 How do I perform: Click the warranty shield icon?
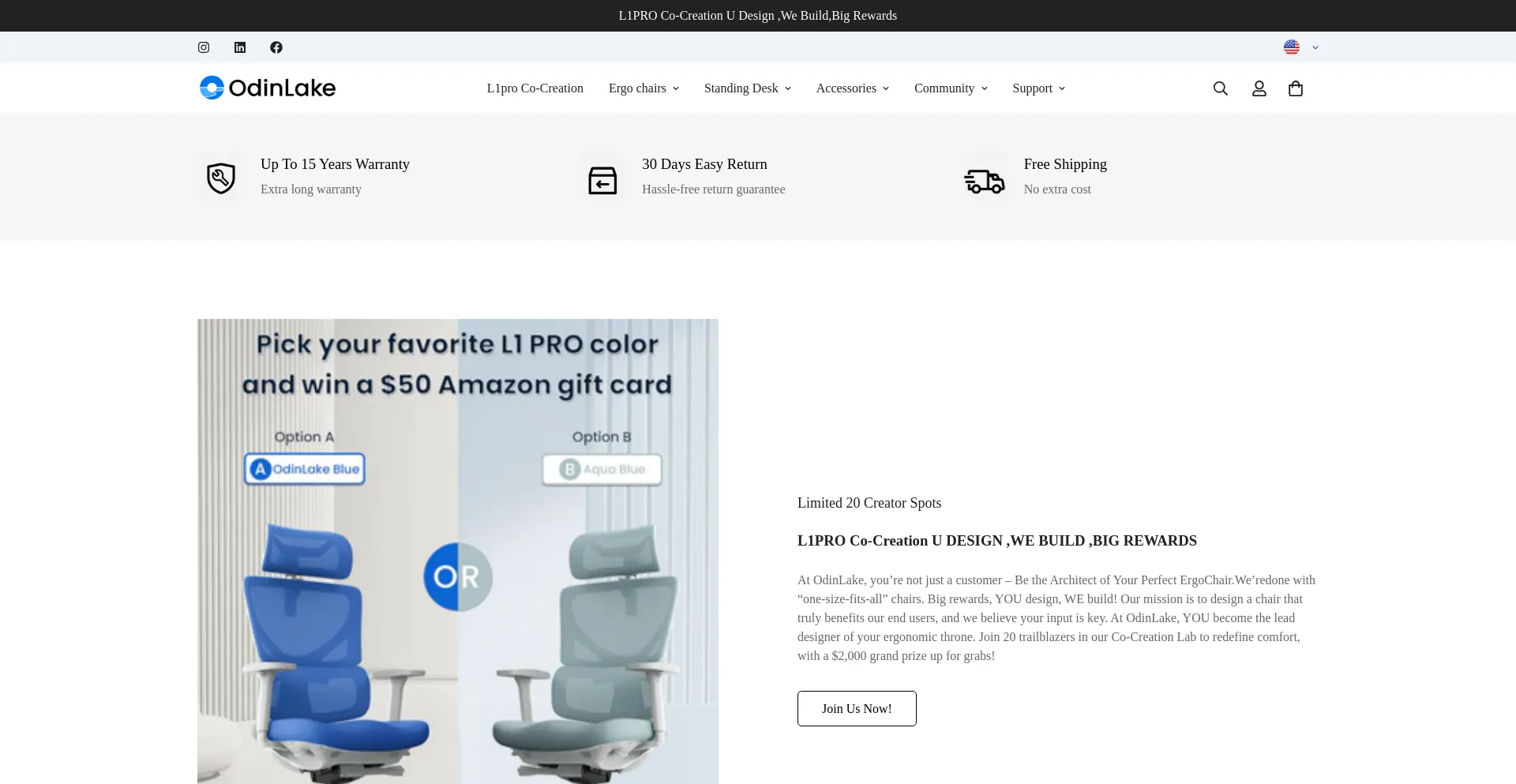pyautogui.click(x=221, y=178)
